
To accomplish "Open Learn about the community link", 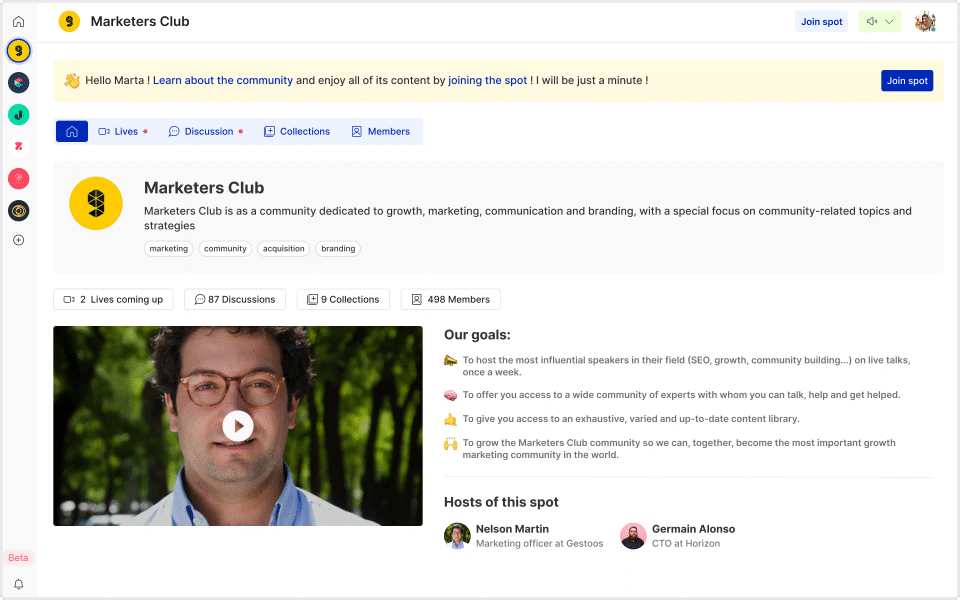I will (223, 80).
